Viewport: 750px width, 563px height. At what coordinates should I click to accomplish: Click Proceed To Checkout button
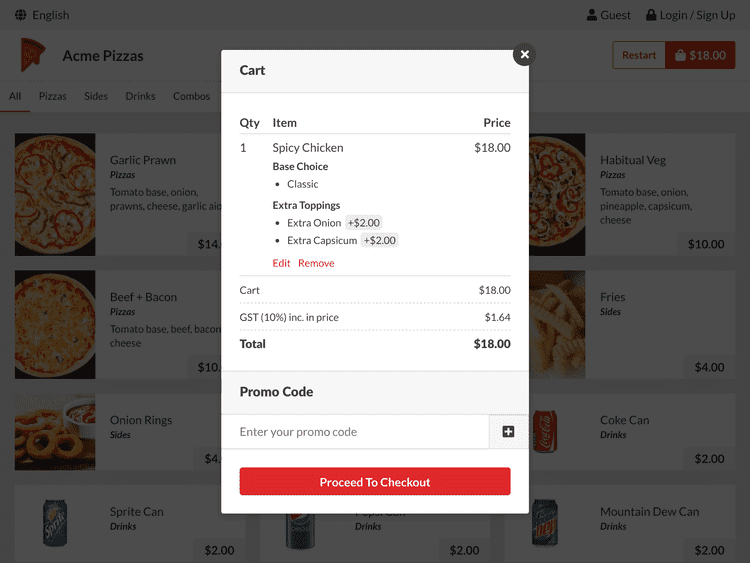click(375, 482)
